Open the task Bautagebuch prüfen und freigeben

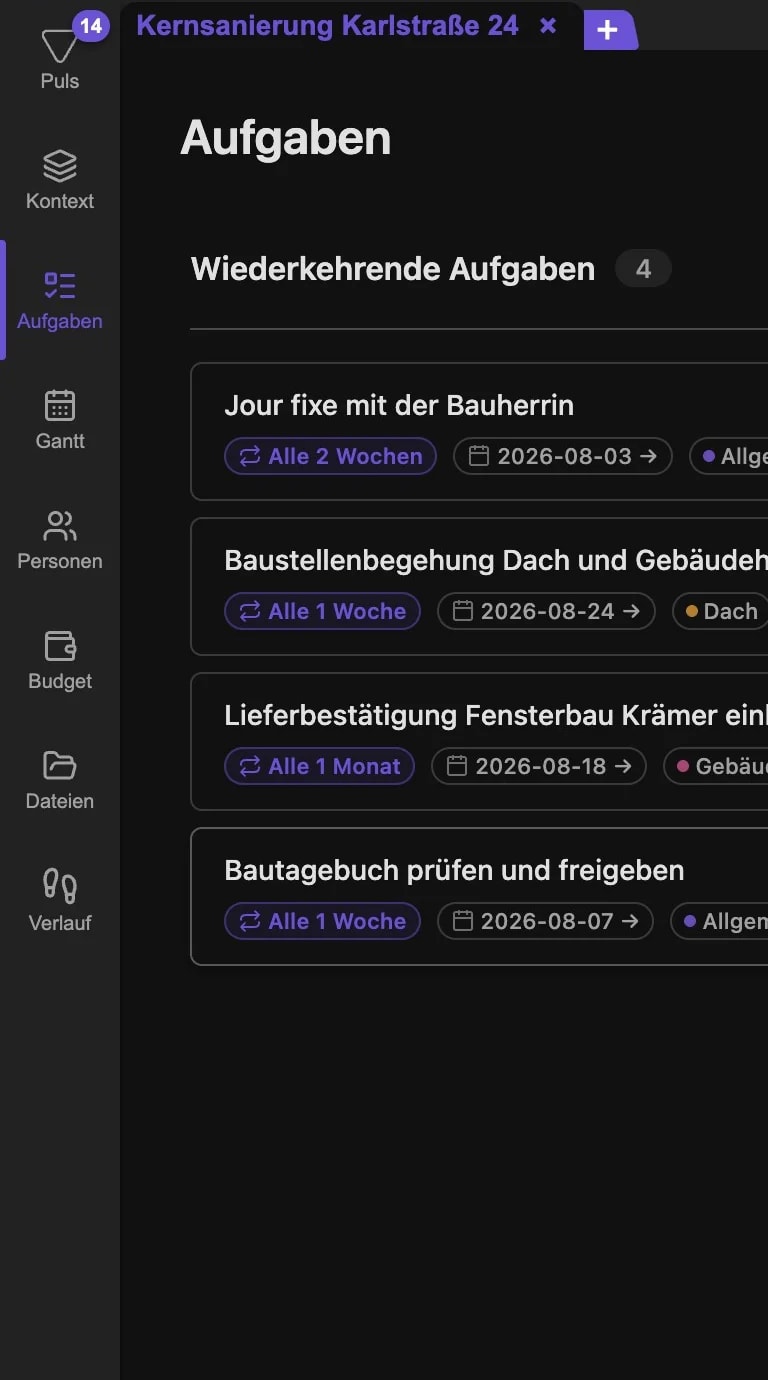click(x=454, y=870)
